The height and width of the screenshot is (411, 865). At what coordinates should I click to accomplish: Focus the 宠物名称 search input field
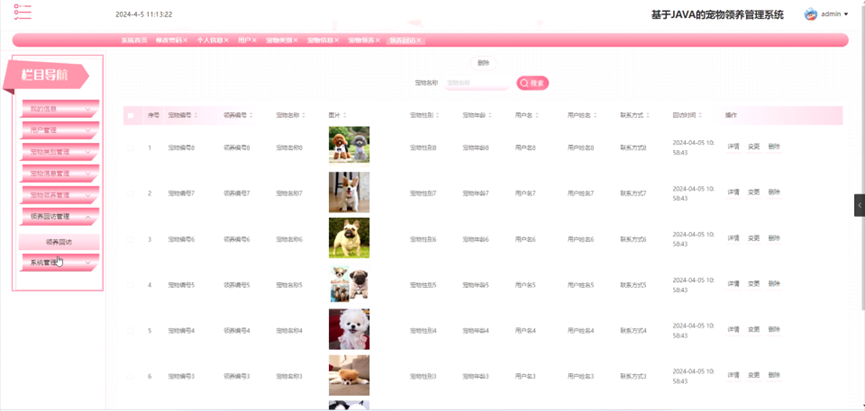click(477, 83)
